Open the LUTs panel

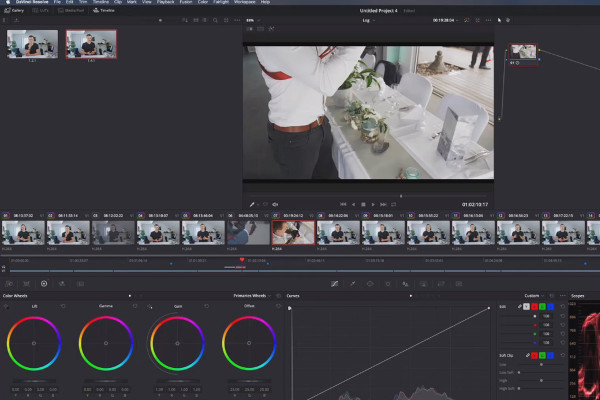pyautogui.click(x=40, y=10)
